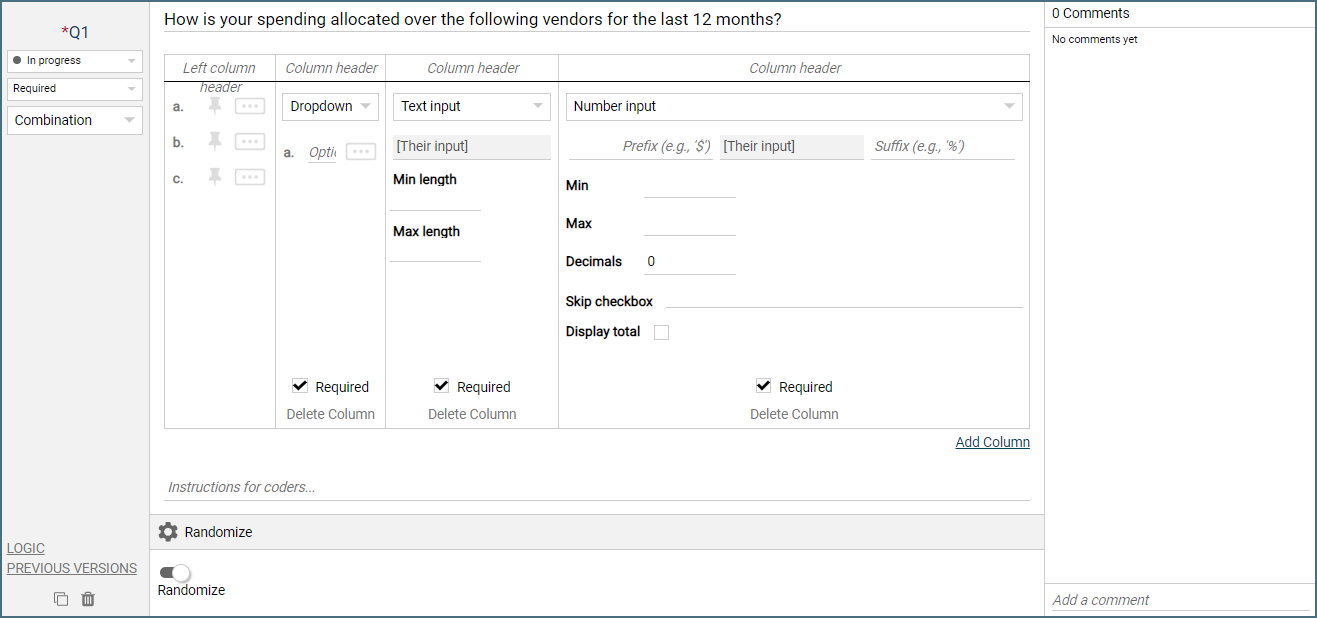Open the more options button for row c
1317x618 pixels.
tap(250, 177)
